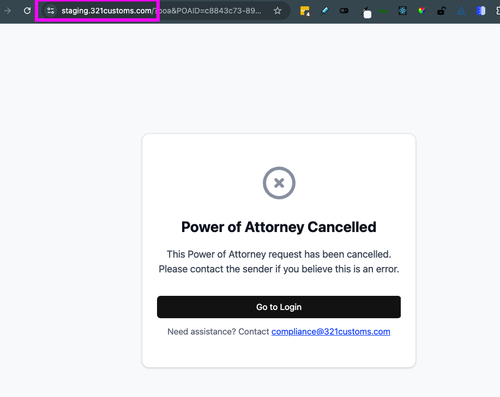Open the rainbow color wheel extension
This screenshot has height=397, width=500.
(422, 11)
